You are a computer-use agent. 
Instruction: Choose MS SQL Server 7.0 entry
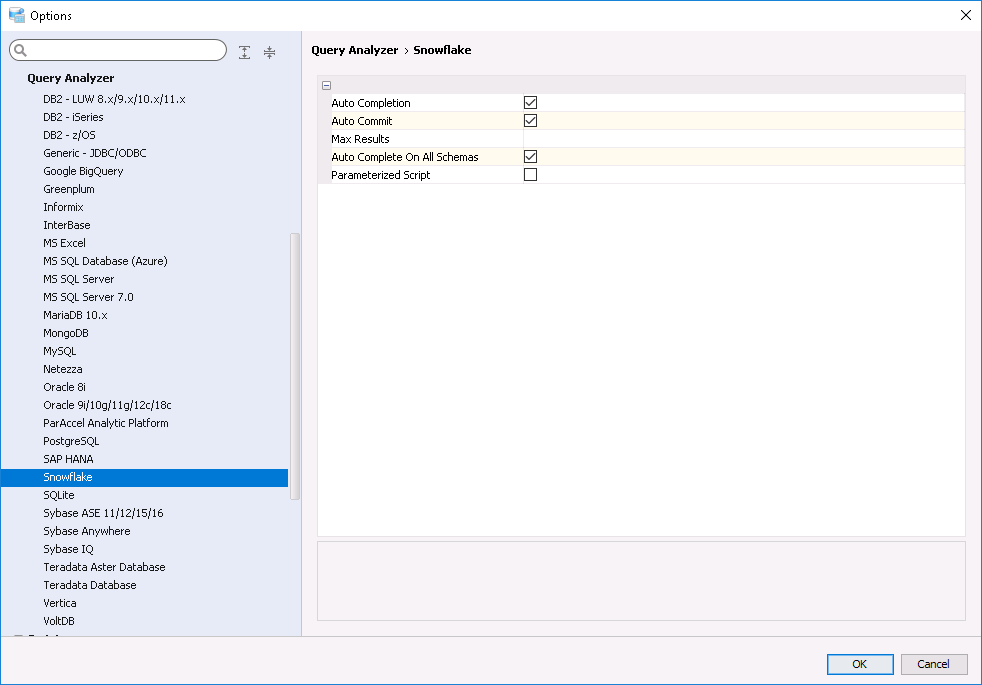[x=88, y=297]
